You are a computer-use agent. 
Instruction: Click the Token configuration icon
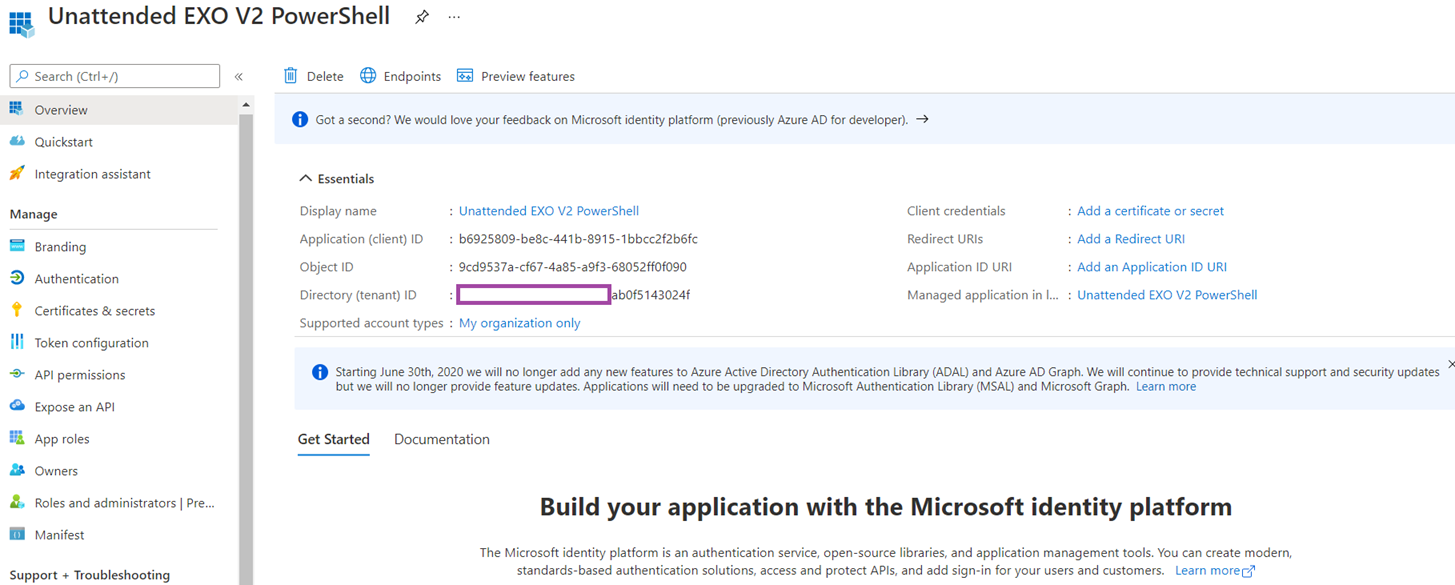17,342
